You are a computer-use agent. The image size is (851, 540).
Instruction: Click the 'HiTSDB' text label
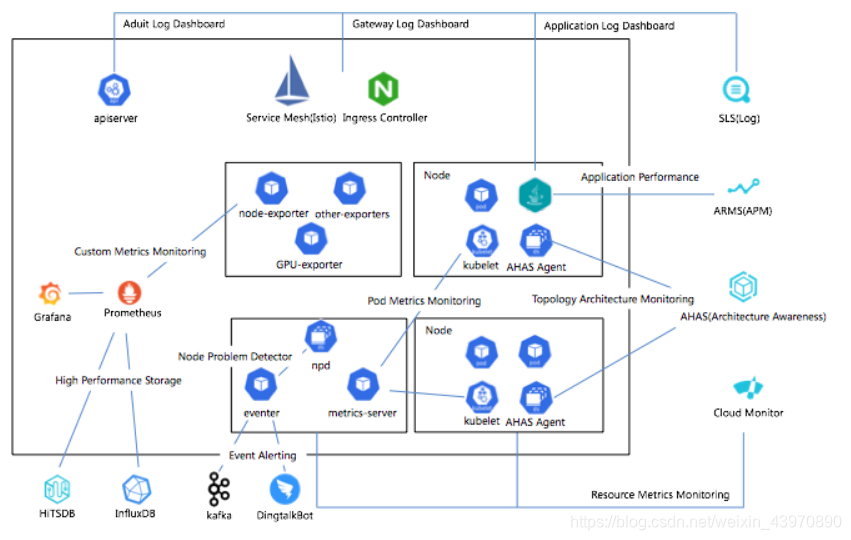tap(57, 513)
